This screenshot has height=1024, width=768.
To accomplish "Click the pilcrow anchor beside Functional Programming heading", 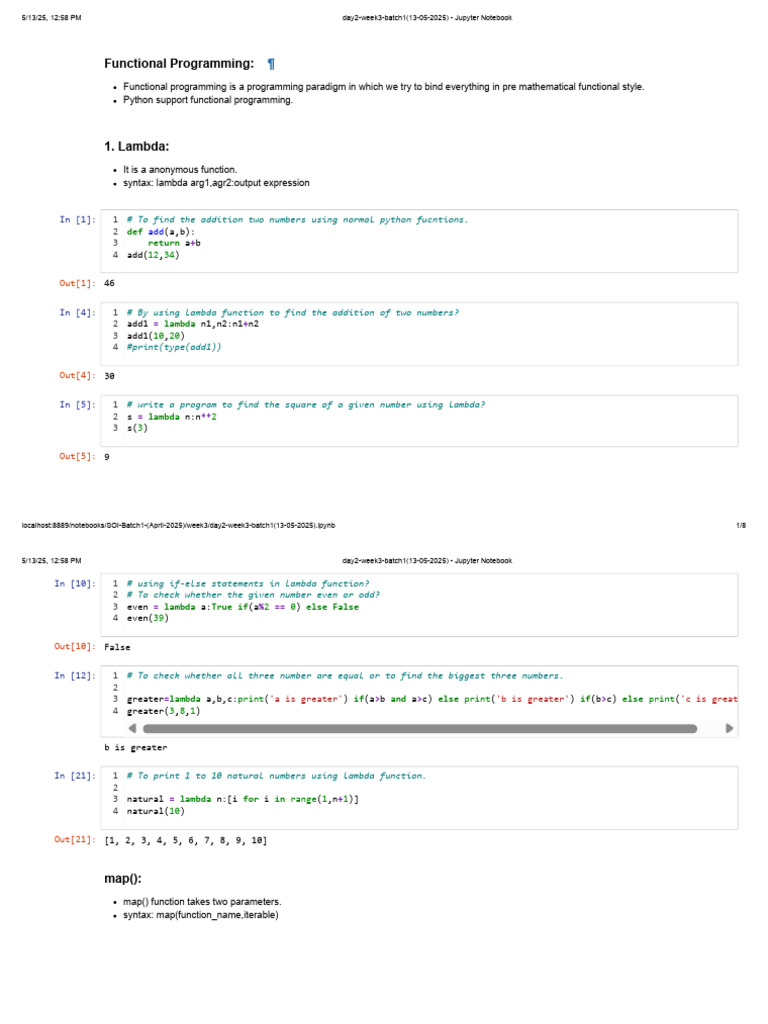I will (x=271, y=64).
